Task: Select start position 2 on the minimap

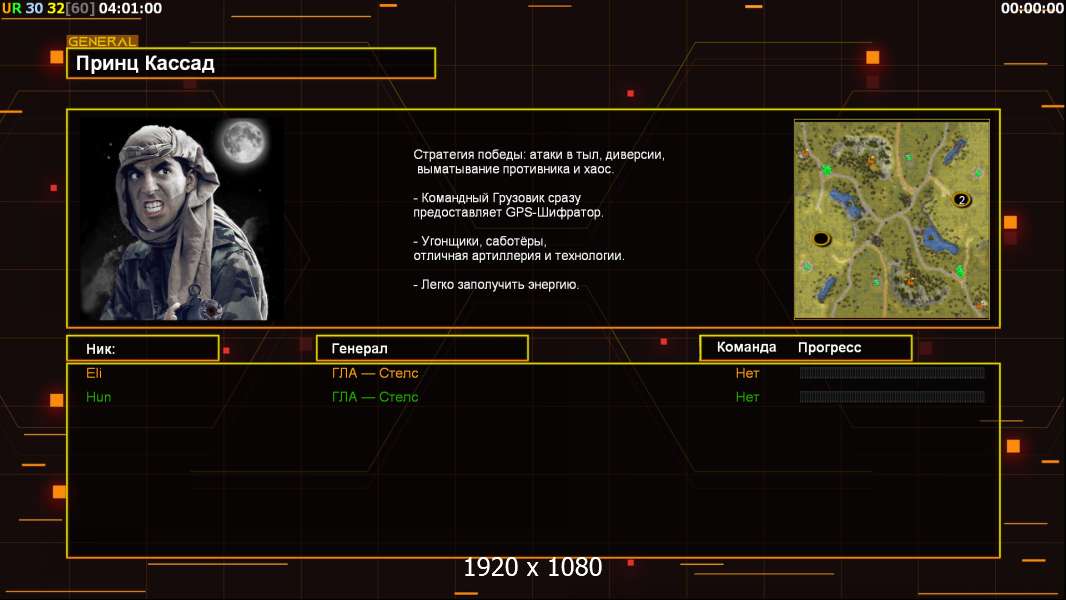Action: click(961, 200)
